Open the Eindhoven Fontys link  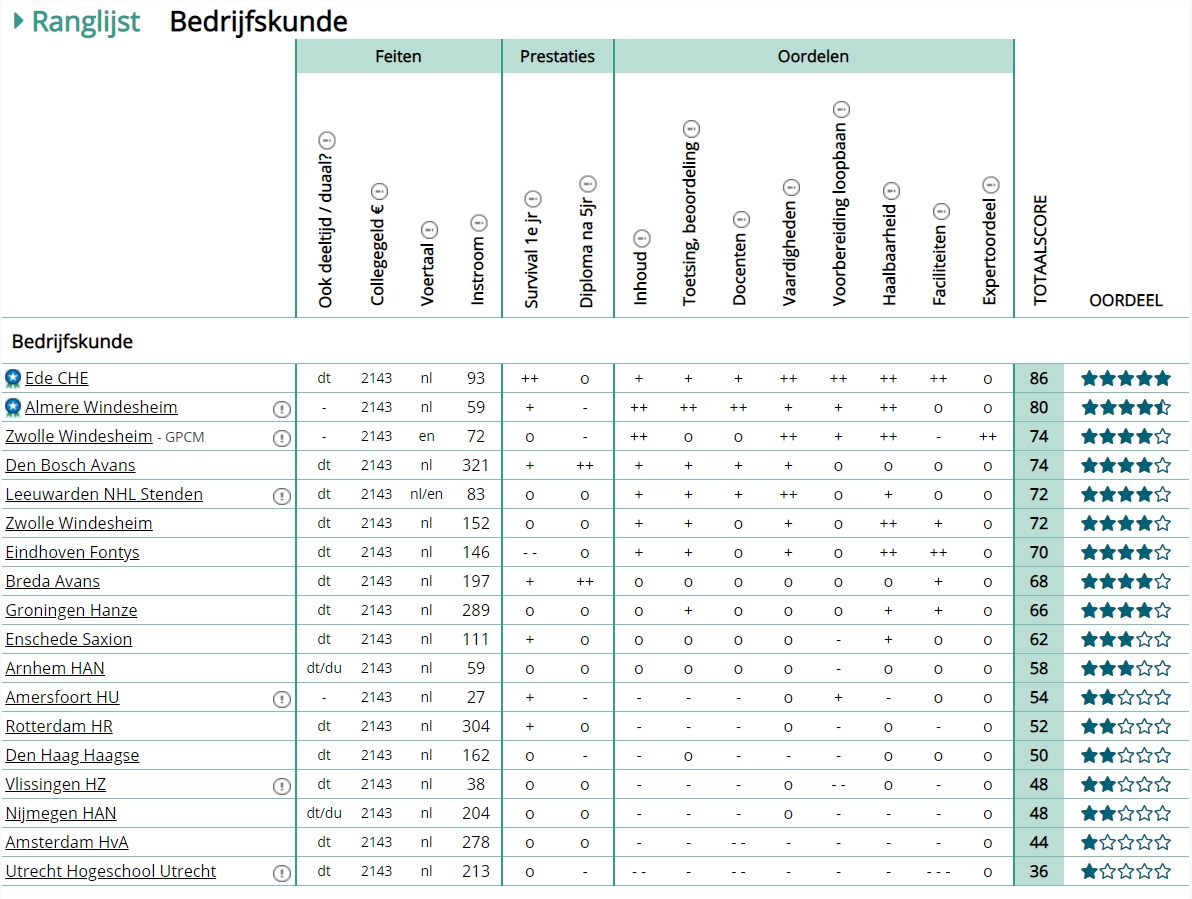click(72, 552)
